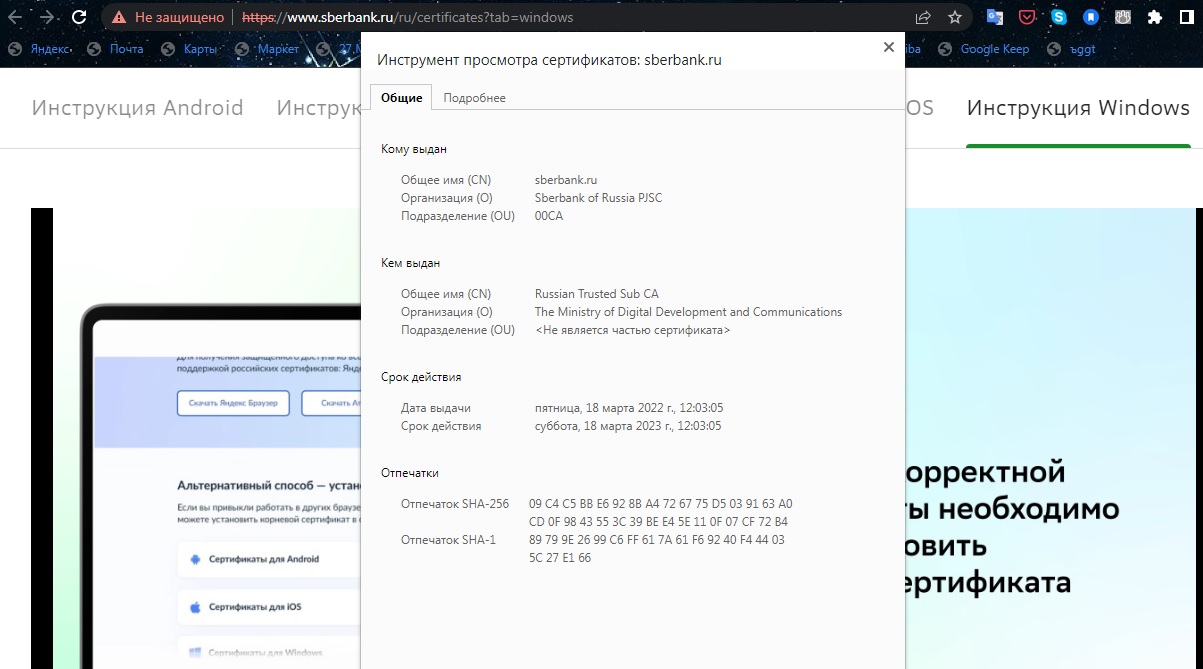Screen dimensions: 1203x669
Task: Click the 'Отпечаток SHA-256' label
Action: coord(455,504)
